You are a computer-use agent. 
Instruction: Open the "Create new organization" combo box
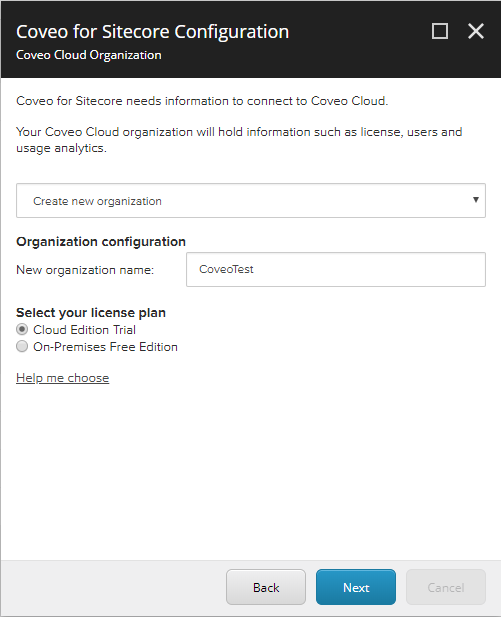tap(251, 201)
